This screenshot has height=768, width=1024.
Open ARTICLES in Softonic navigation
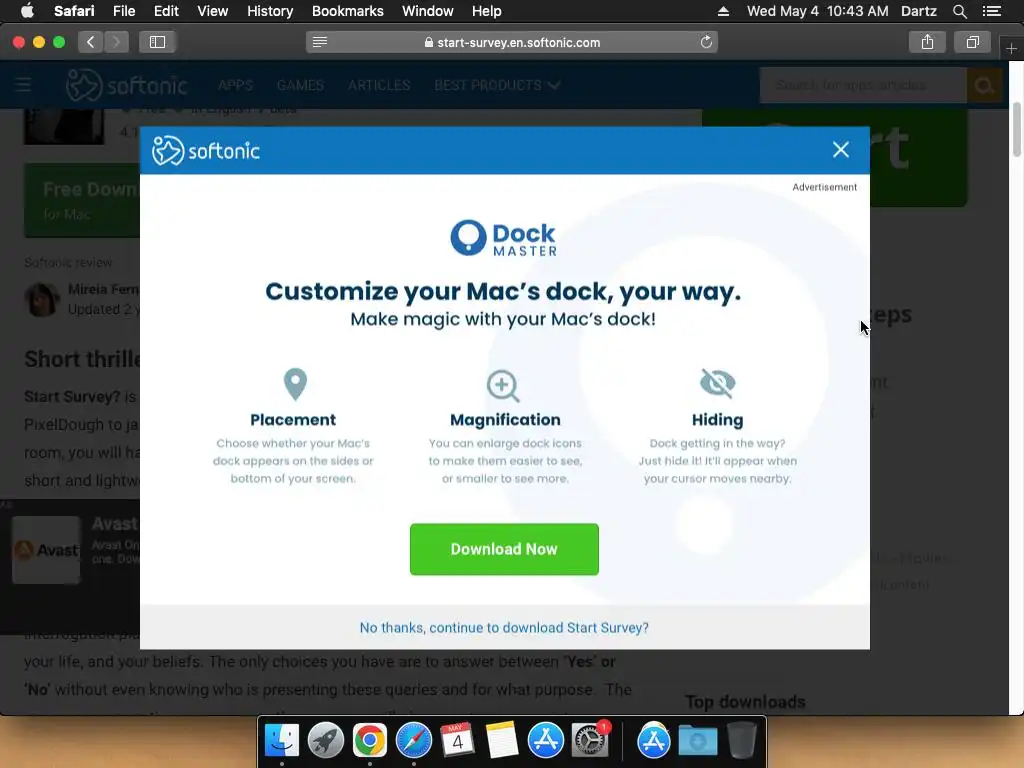379,86
